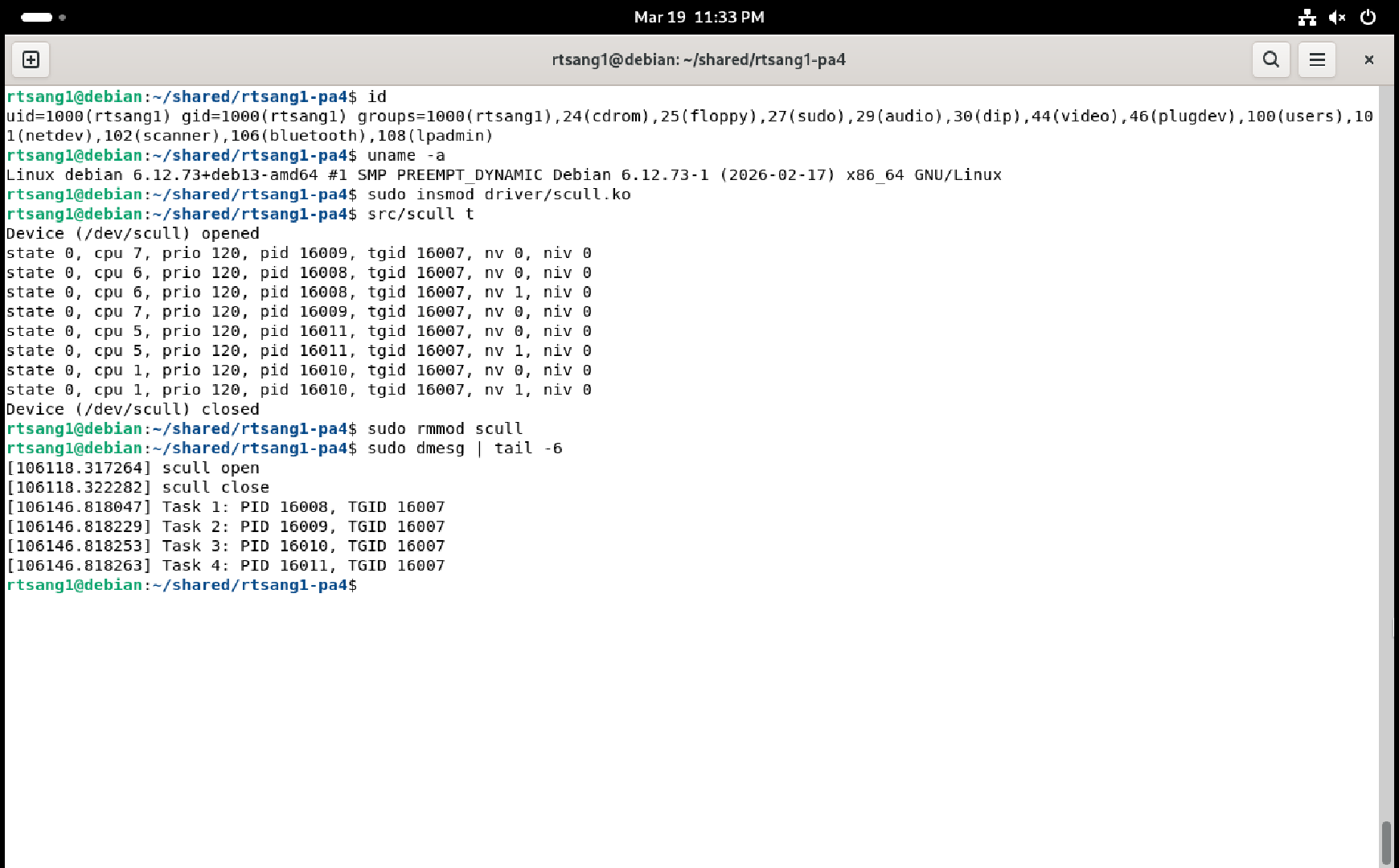Click the 'uname -a' command text

point(405,155)
